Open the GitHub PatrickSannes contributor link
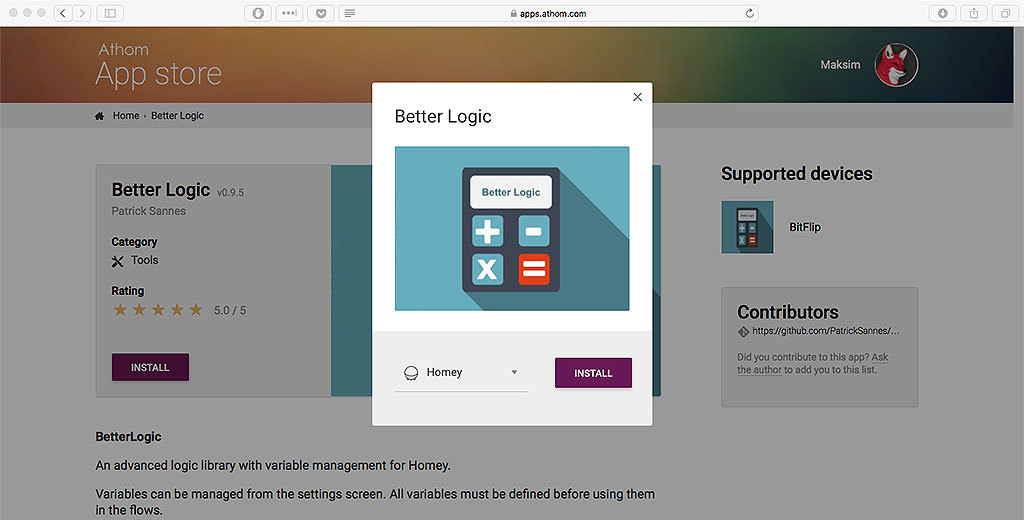 tap(825, 331)
